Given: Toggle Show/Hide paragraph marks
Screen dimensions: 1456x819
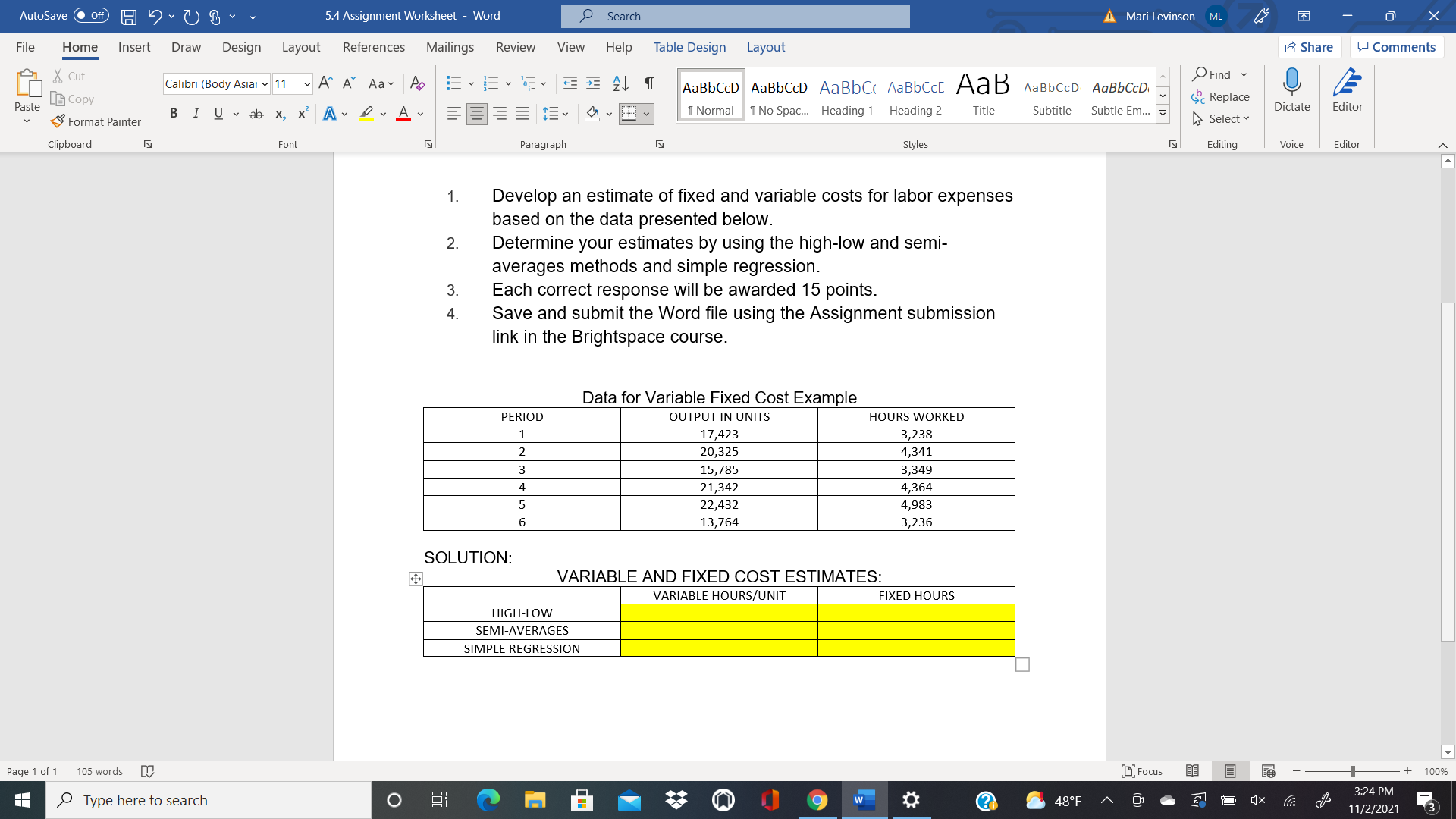Looking at the screenshot, I should click(x=648, y=83).
